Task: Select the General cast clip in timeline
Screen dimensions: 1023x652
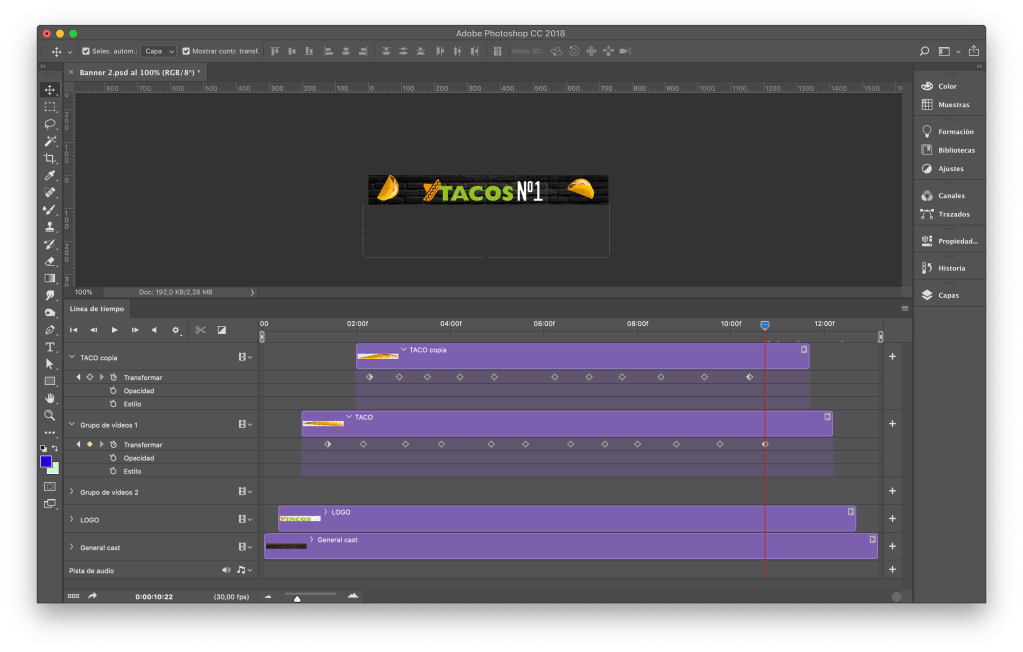Action: point(571,546)
